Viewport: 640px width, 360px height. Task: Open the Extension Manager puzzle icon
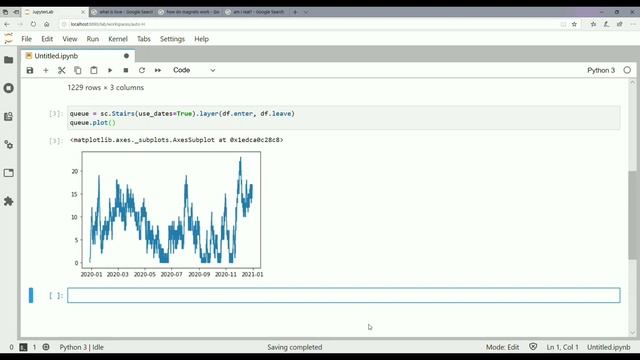(9, 201)
